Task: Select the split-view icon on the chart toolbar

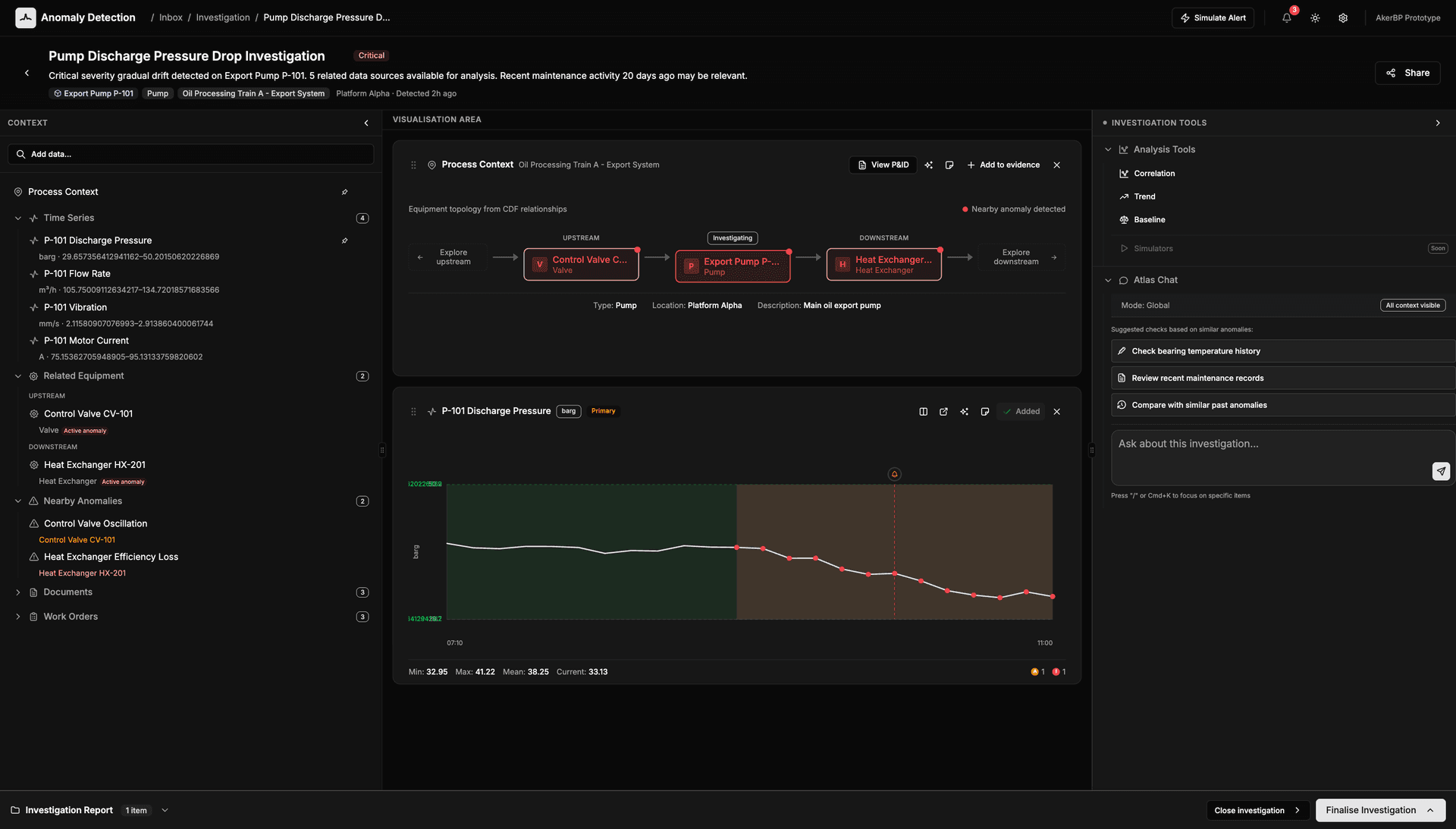Action: coord(923,411)
